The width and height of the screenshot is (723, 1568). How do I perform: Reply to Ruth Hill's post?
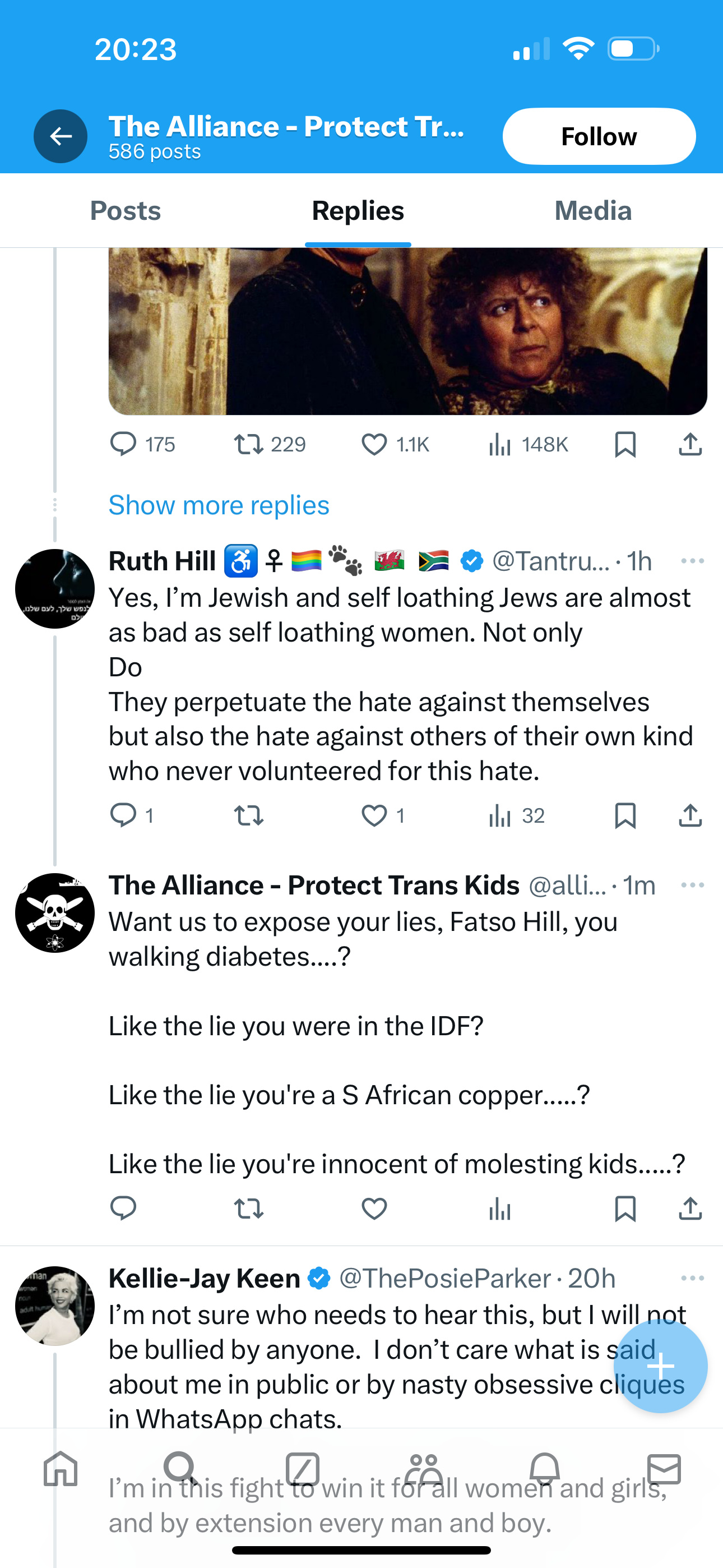(123, 815)
